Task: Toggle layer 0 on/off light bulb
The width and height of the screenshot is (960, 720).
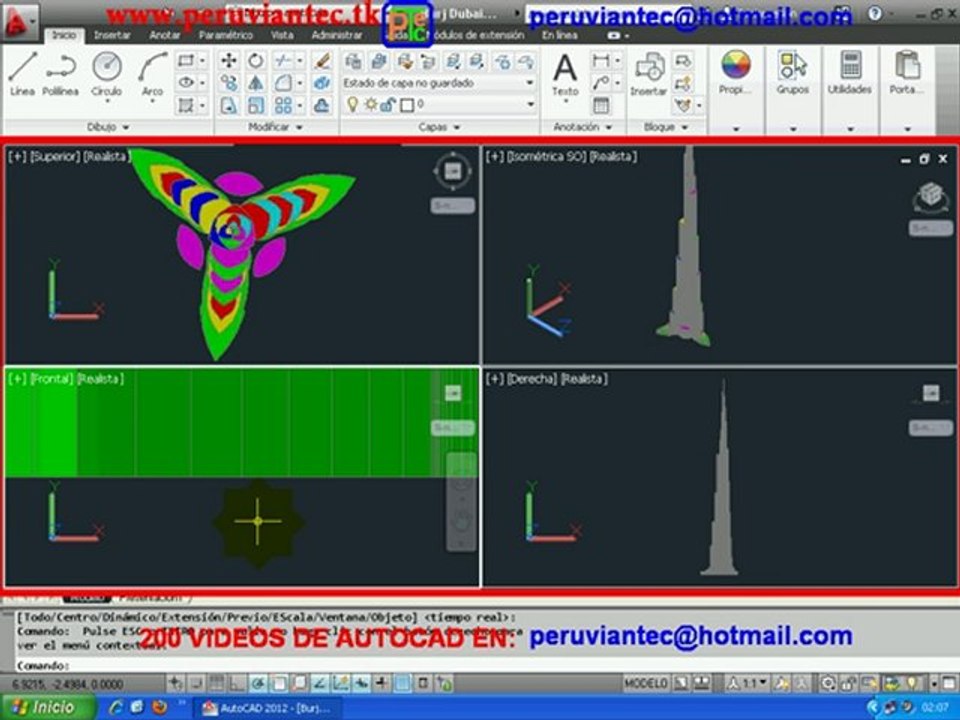Action: 353,105
